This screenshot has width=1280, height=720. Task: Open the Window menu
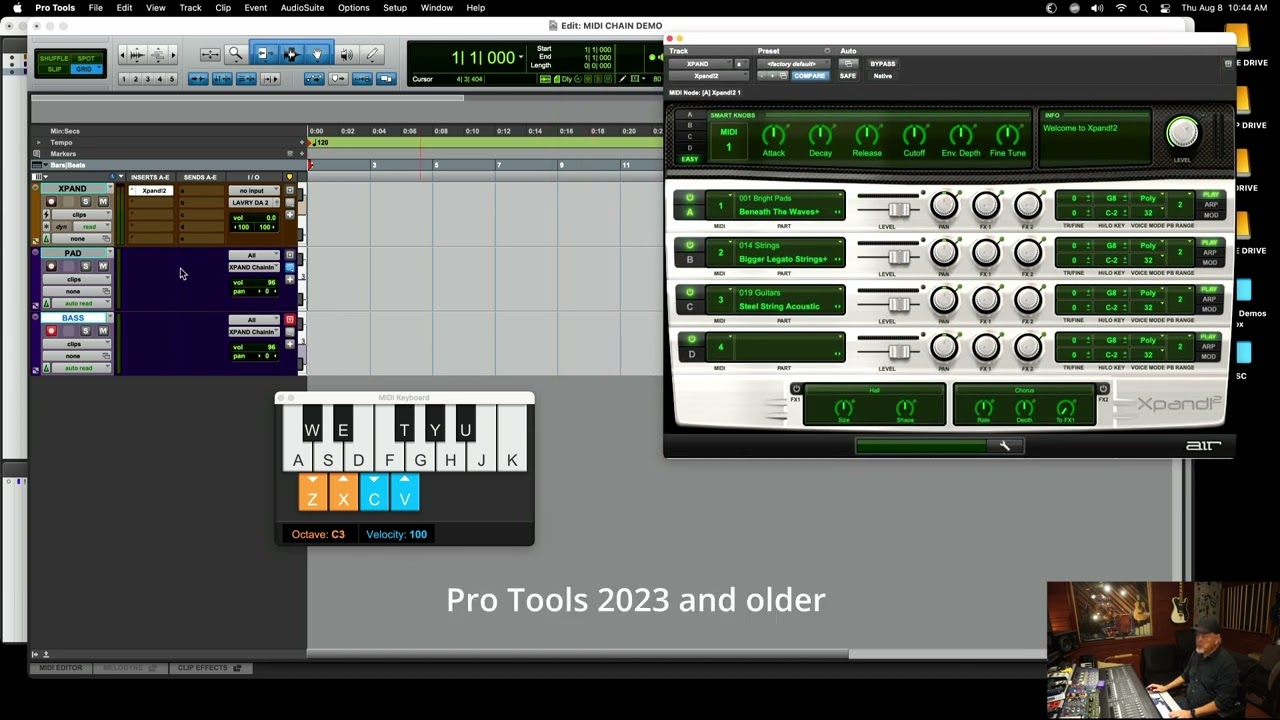pyautogui.click(x=437, y=8)
